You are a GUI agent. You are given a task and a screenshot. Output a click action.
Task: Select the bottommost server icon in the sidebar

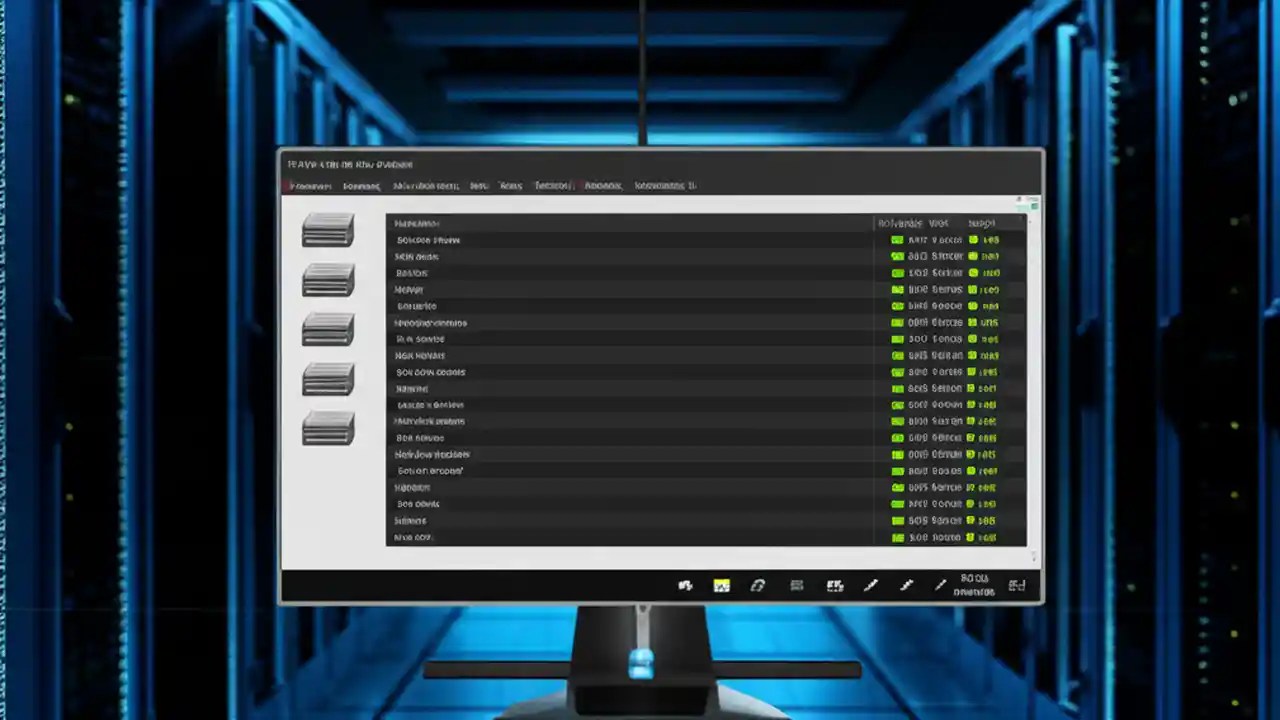pos(327,428)
